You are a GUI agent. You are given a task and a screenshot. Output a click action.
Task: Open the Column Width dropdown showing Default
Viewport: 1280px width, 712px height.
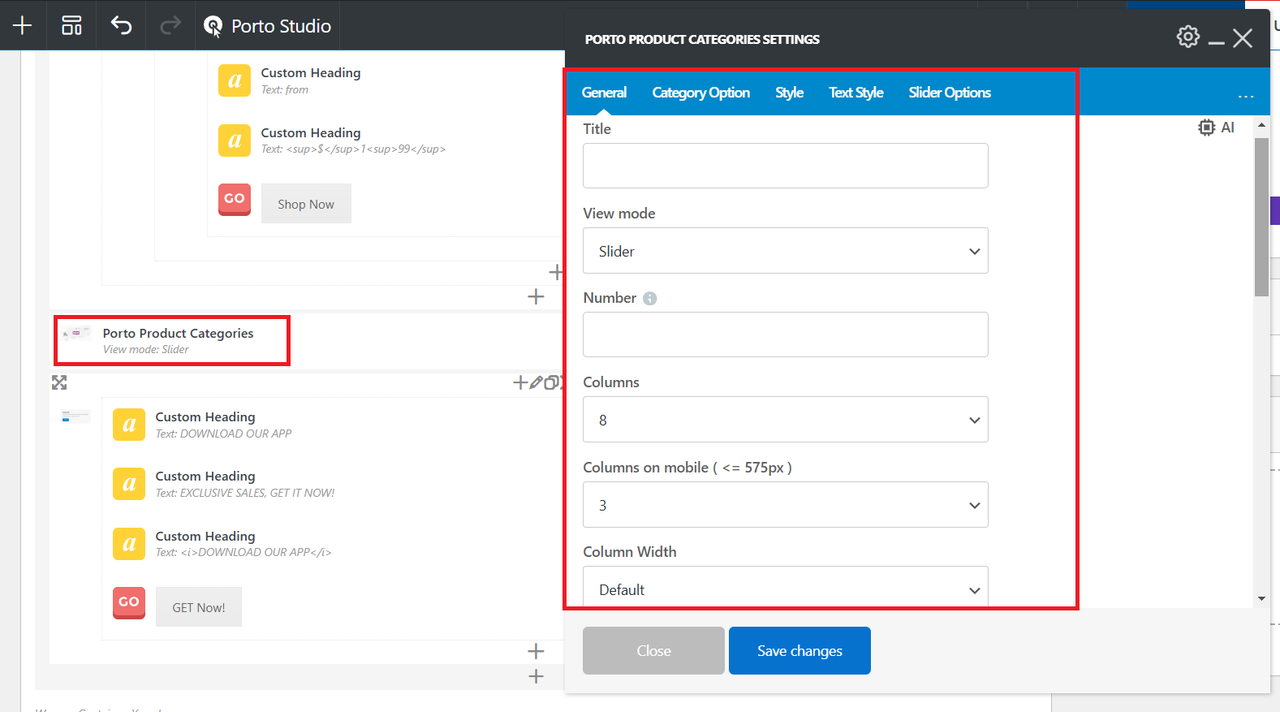click(785, 588)
